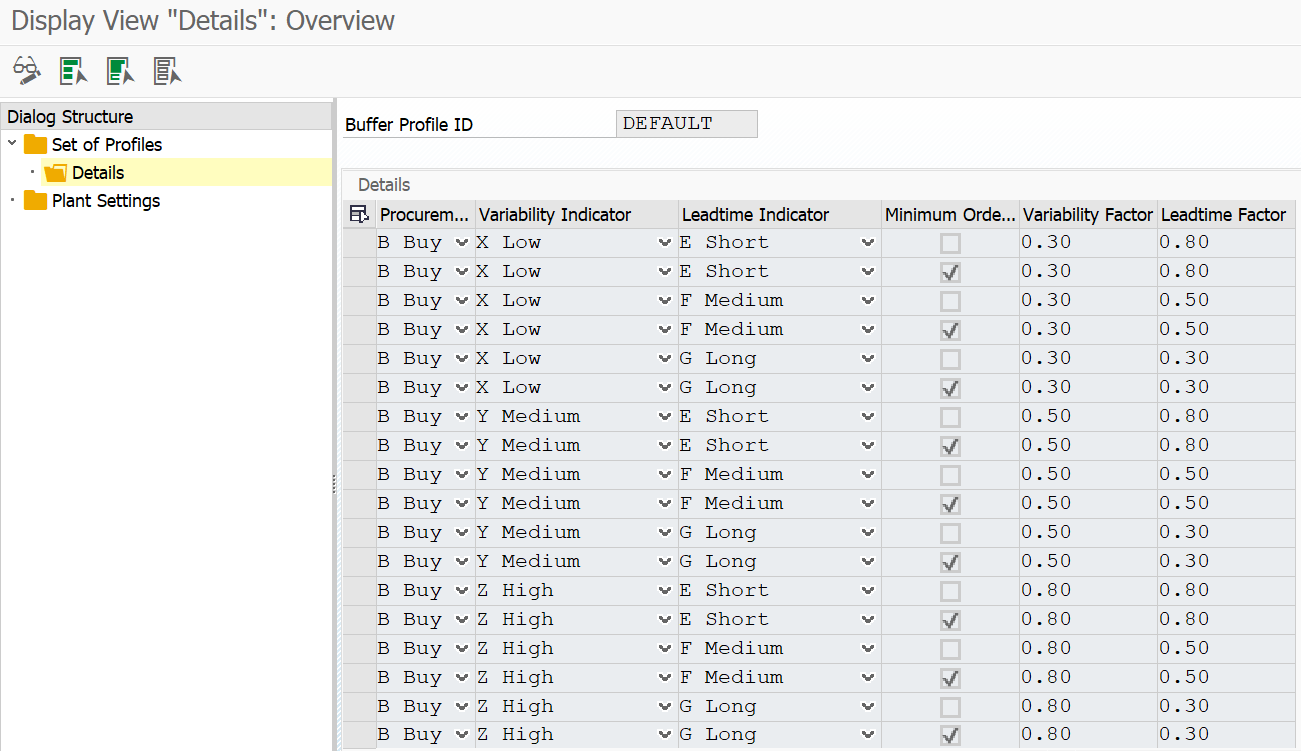The width and height of the screenshot is (1301, 751).
Task: Click Leadtime Factor 0.30 in unchecked Y Medium, G Long row
Action: tap(1227, 533)
